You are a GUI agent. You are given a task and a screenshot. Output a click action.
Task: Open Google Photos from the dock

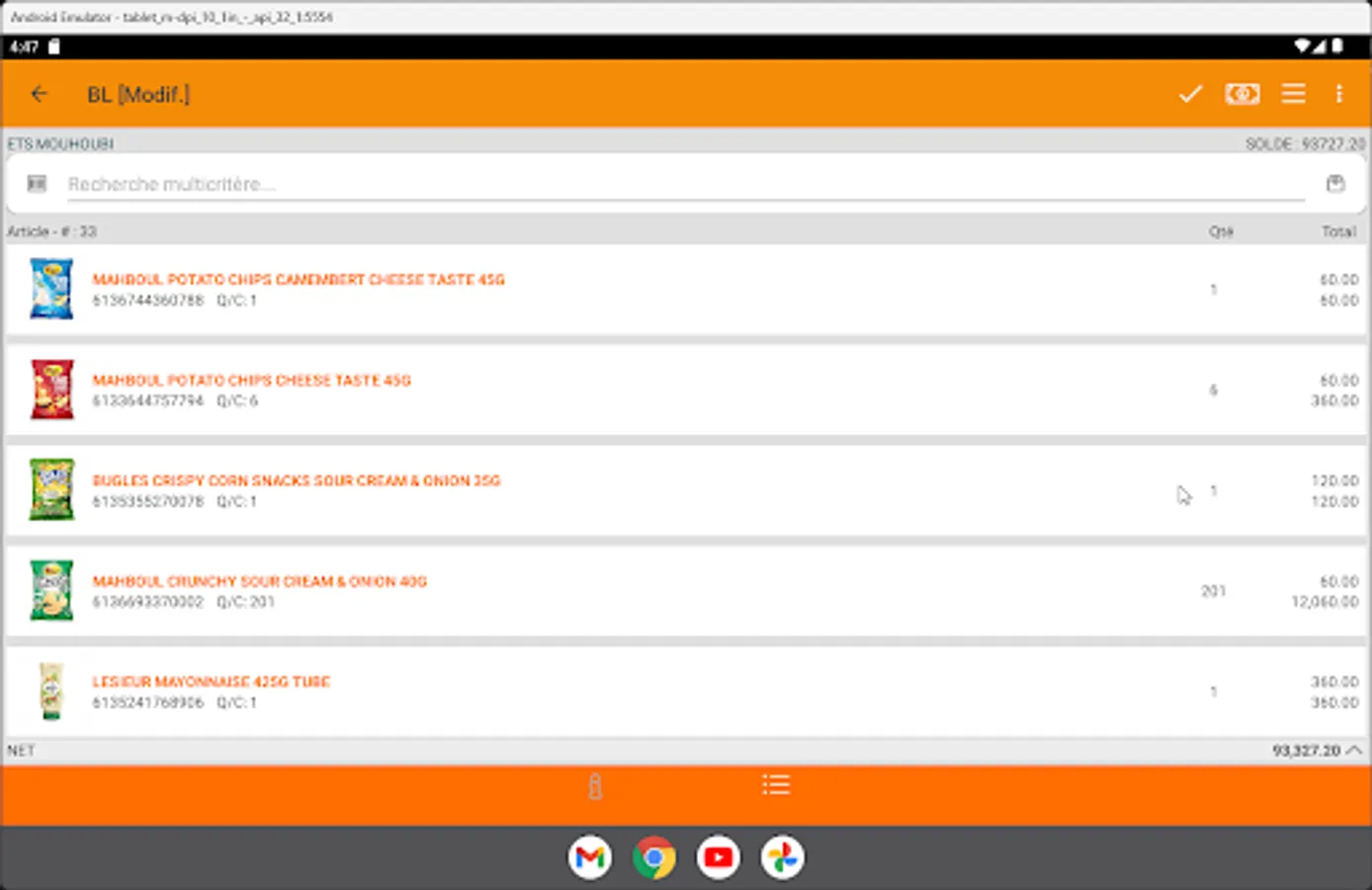[x=783, y=857]
